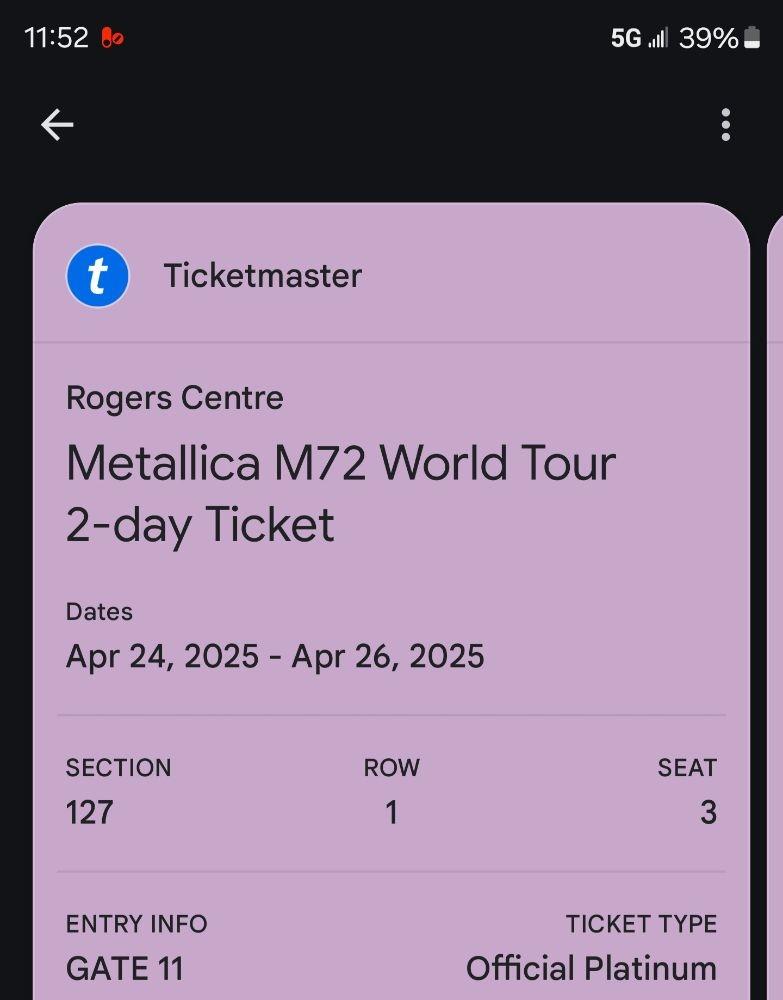
Task: Tap the 39% battery percentage
Action: coord(708,39)
